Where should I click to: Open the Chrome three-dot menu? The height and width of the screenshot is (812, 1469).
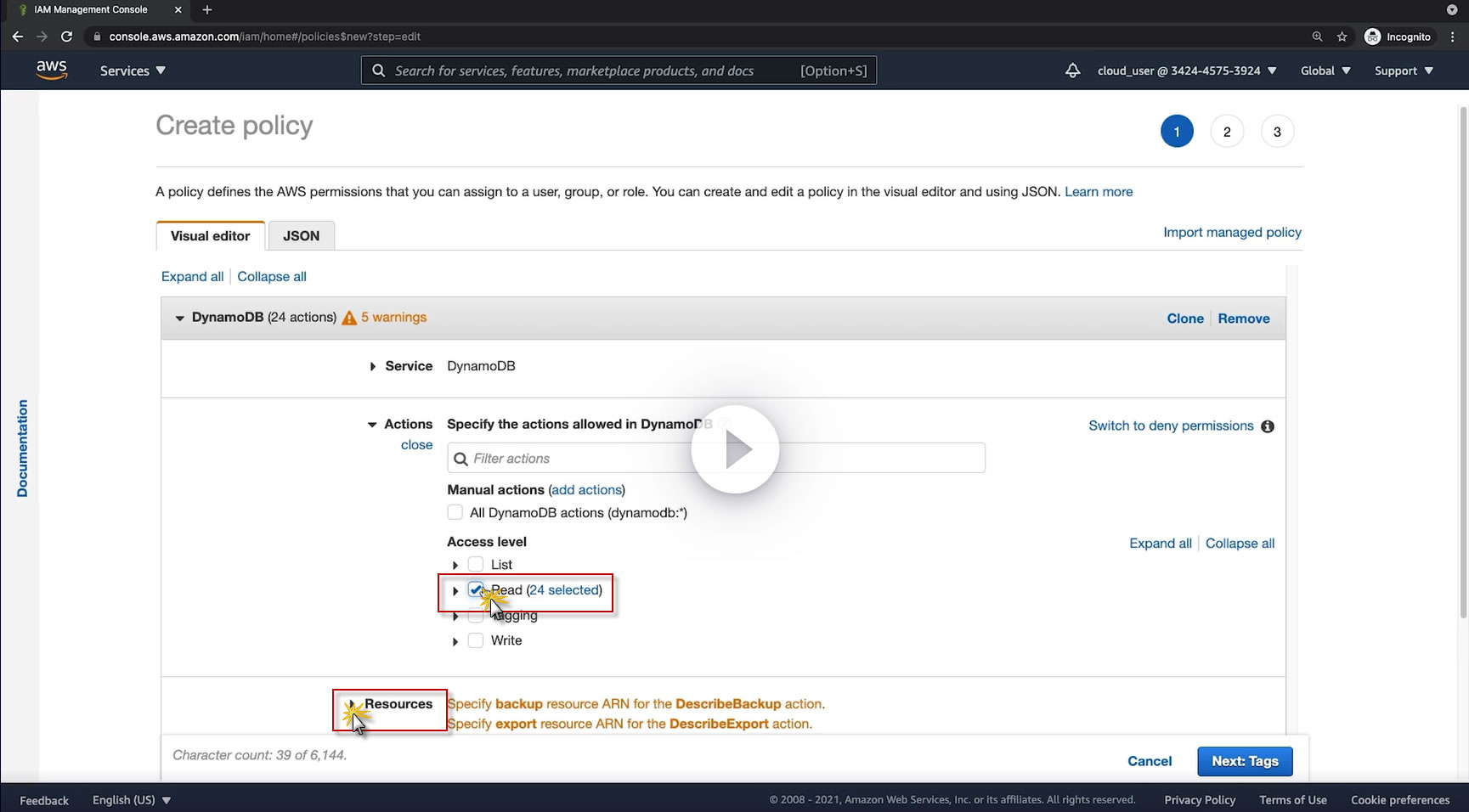pyautogui.click(x=1453, y=37)
